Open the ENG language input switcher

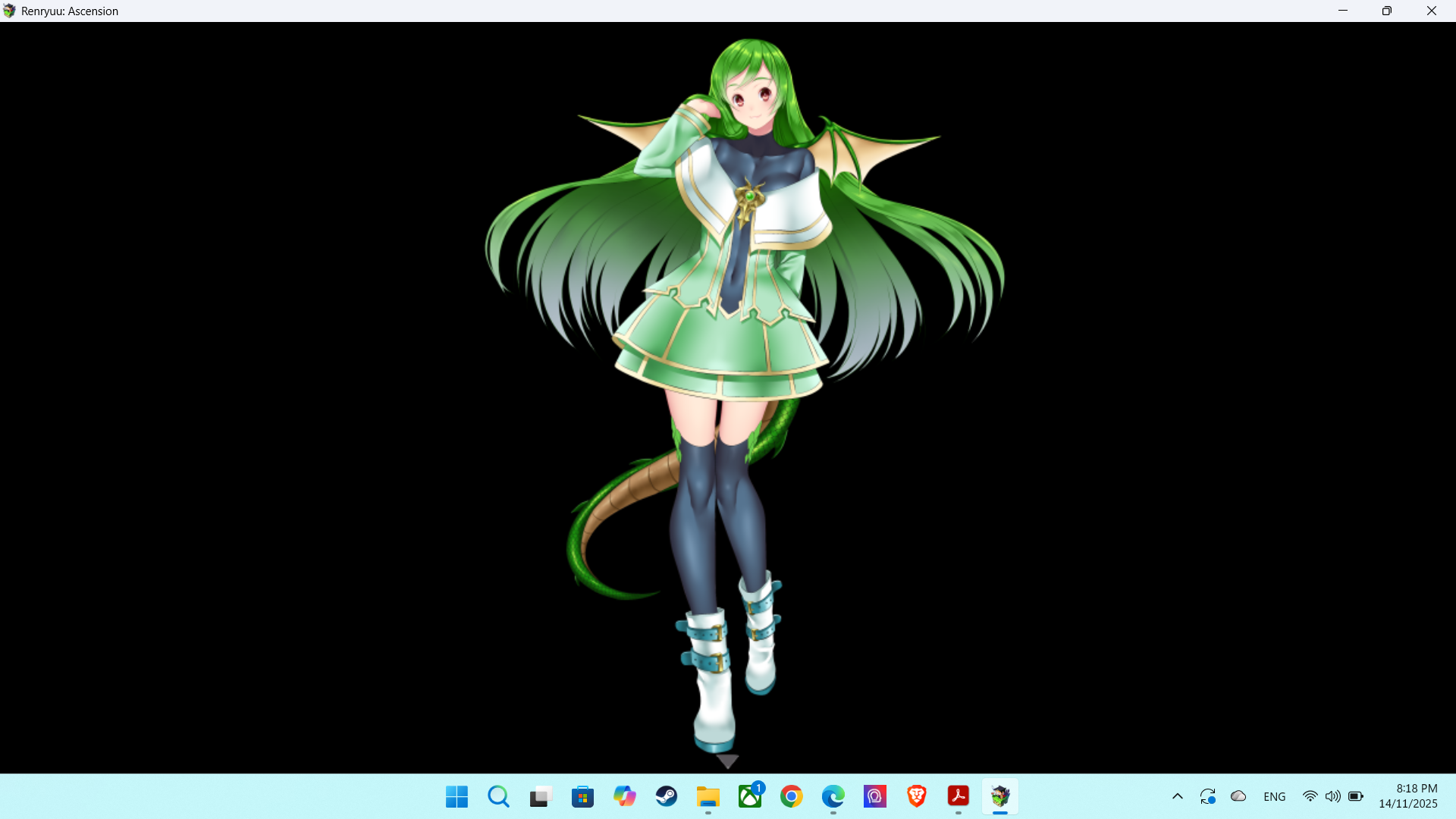click(1275, 796)
